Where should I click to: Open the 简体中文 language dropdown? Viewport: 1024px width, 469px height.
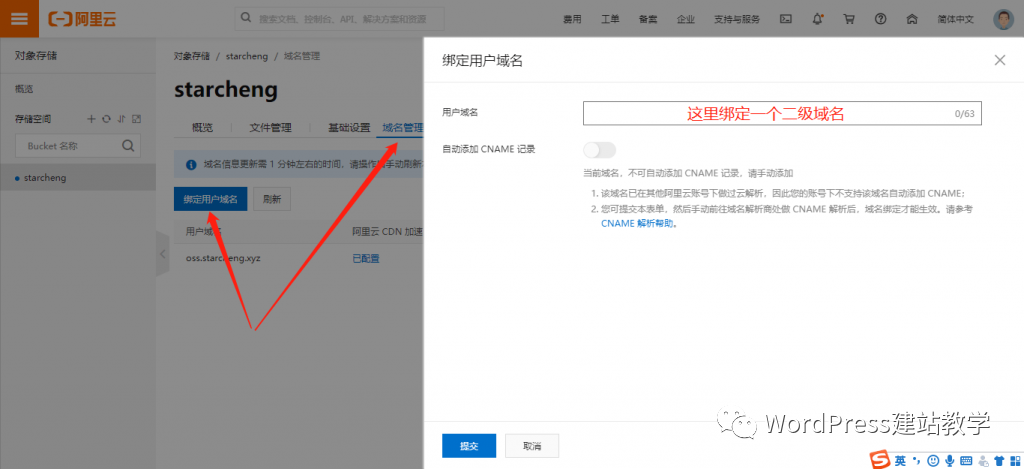955,19
